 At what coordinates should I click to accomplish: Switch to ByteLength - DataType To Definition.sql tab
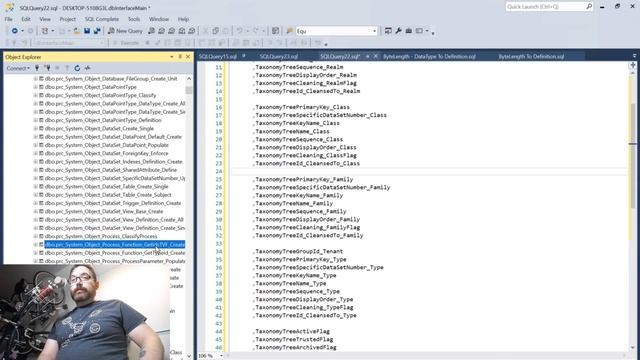click(x=429, y=56)
